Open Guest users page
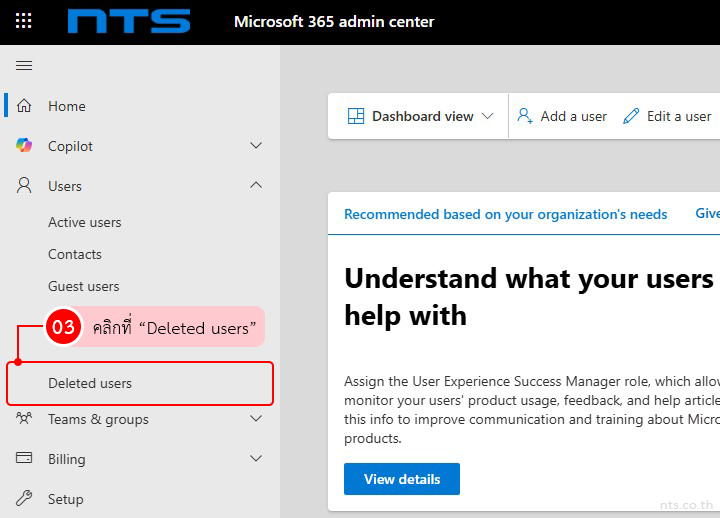720x518 pixels. [x=84, y=286]
